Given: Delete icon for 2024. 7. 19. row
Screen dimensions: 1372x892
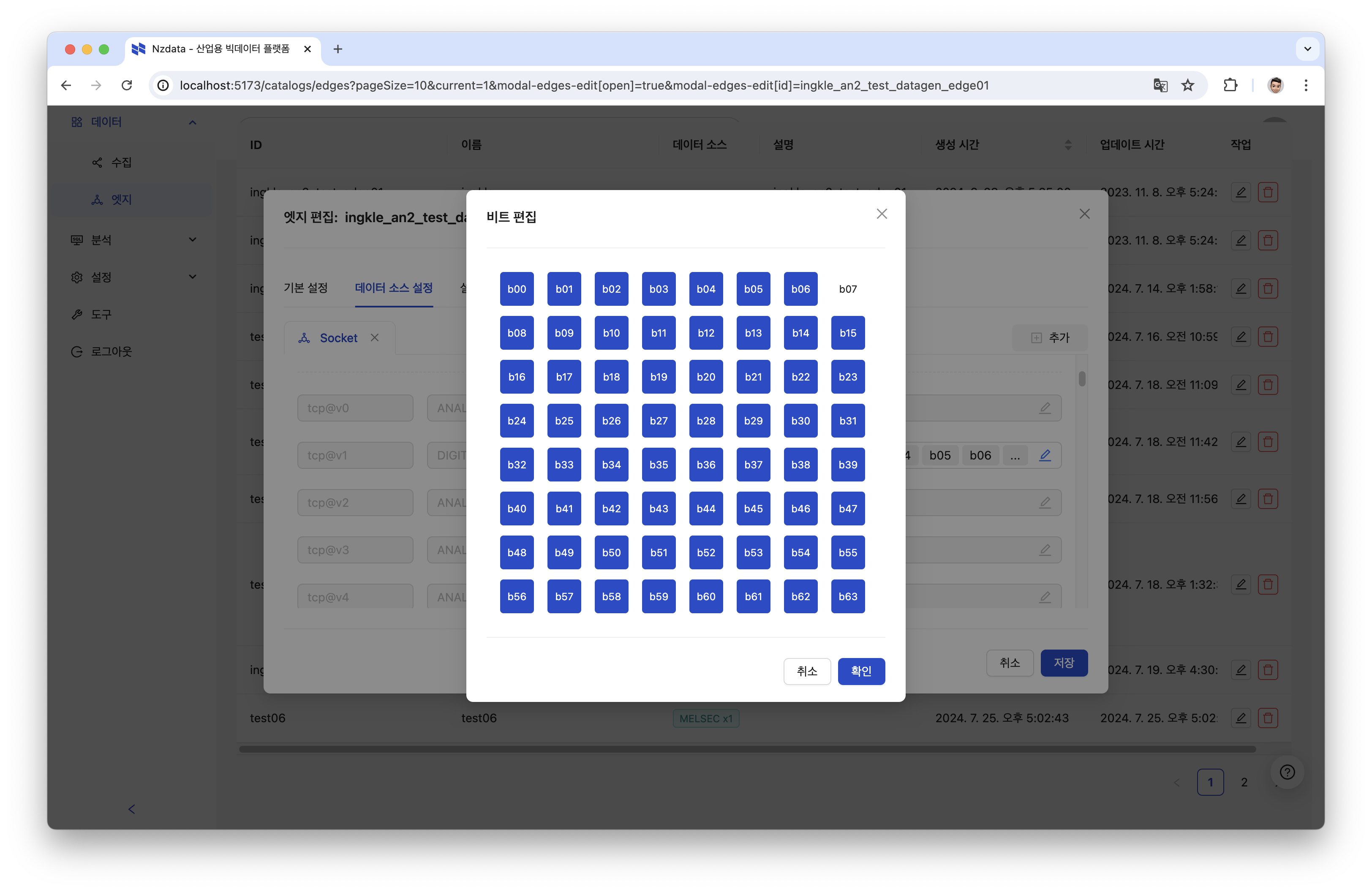Looking at the screenshot, I should (x=1268, y=669).
